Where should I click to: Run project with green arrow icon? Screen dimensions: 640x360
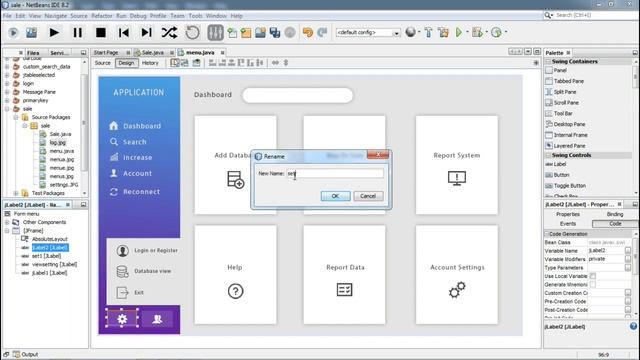pos(459,32)
